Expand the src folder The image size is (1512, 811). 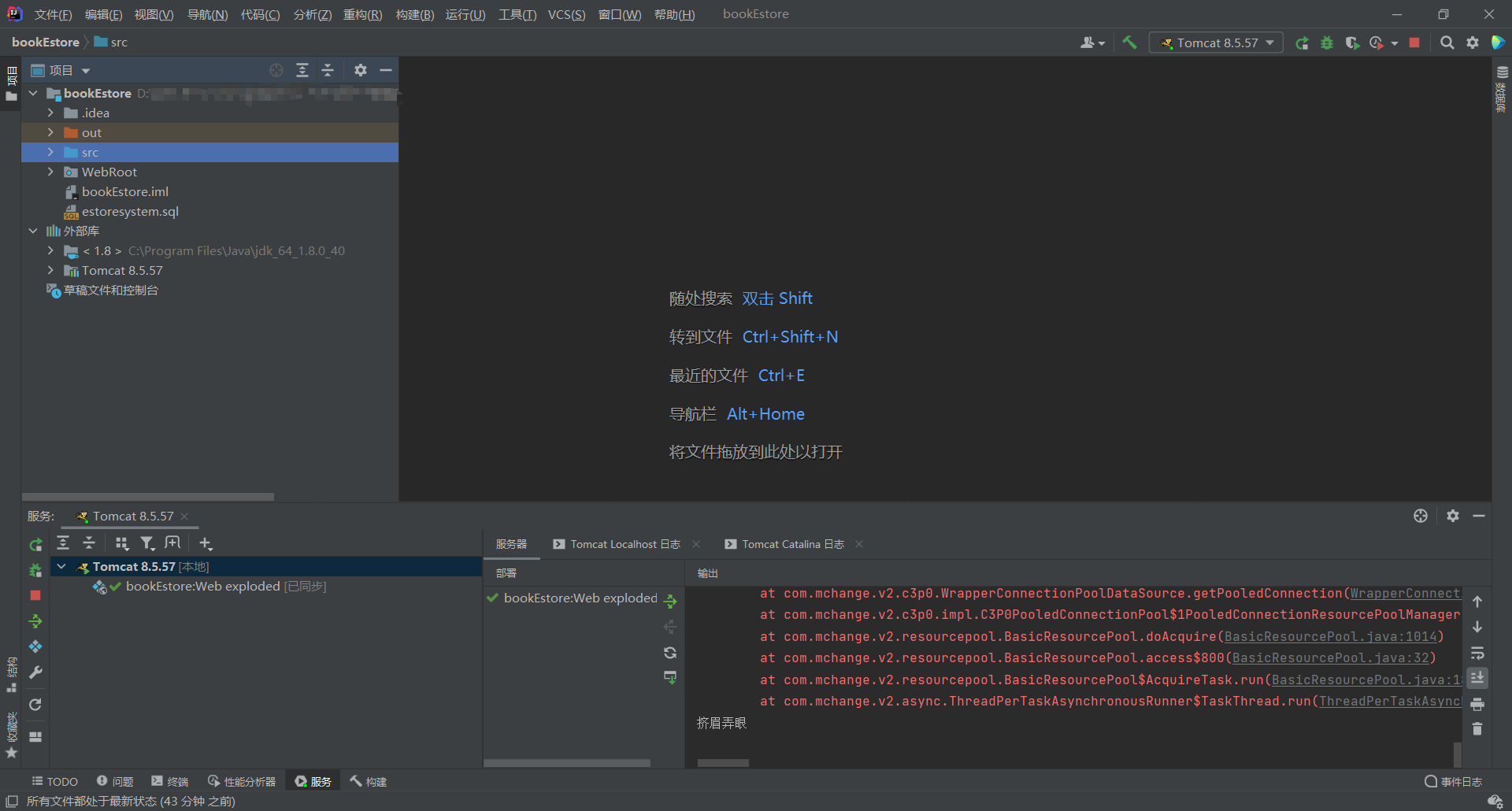[x=51, y=152]
